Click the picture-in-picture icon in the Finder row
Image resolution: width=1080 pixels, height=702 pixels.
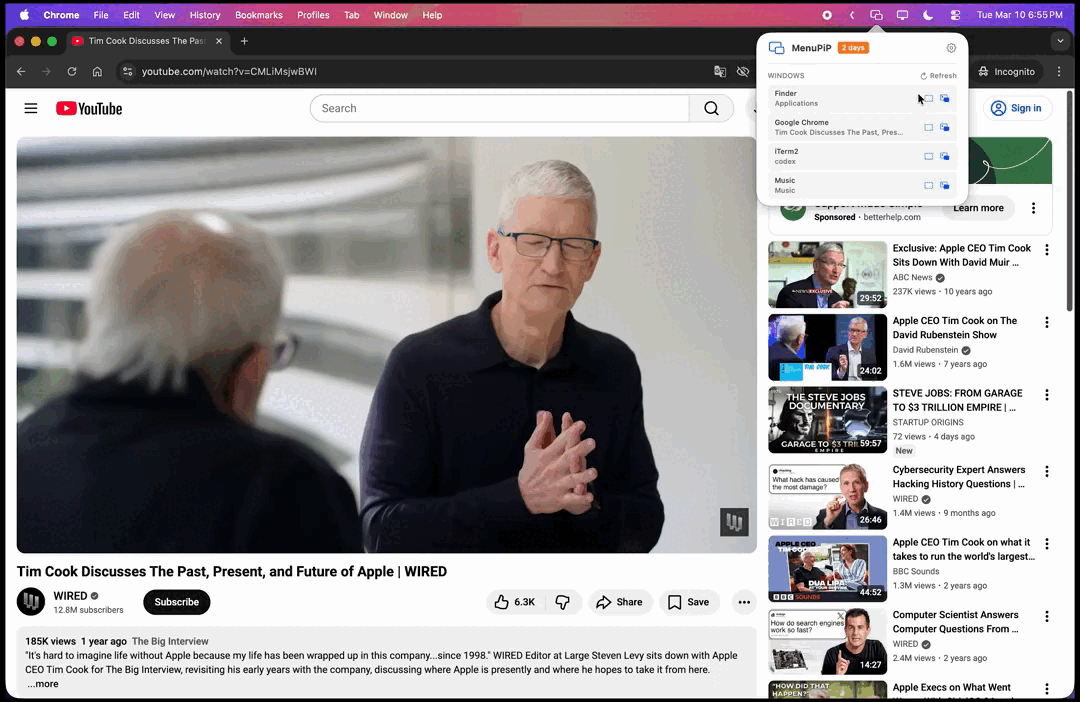click(944, 99)
